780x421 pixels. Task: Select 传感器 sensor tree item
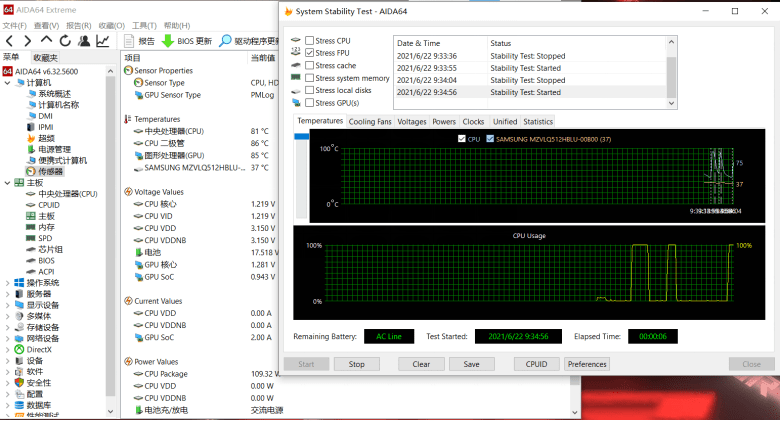click(50, 171)
